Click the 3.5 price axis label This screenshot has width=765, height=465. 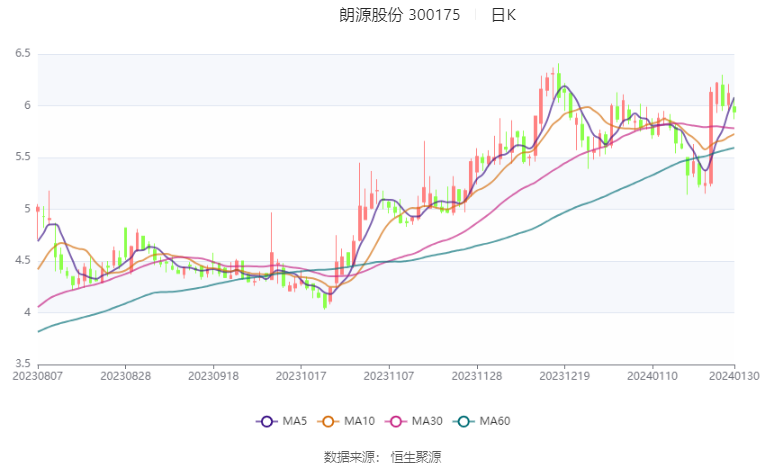[23, 364]
